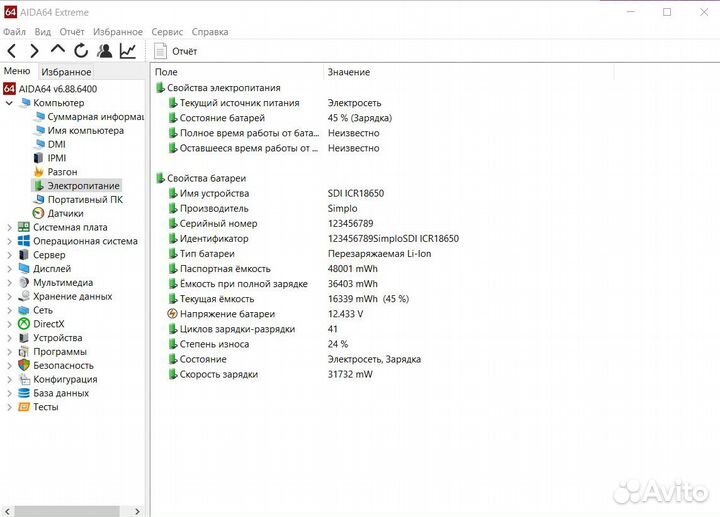Expand the Сеть tree node
Screen dimensions: 720x517
(x=9, y=310)
